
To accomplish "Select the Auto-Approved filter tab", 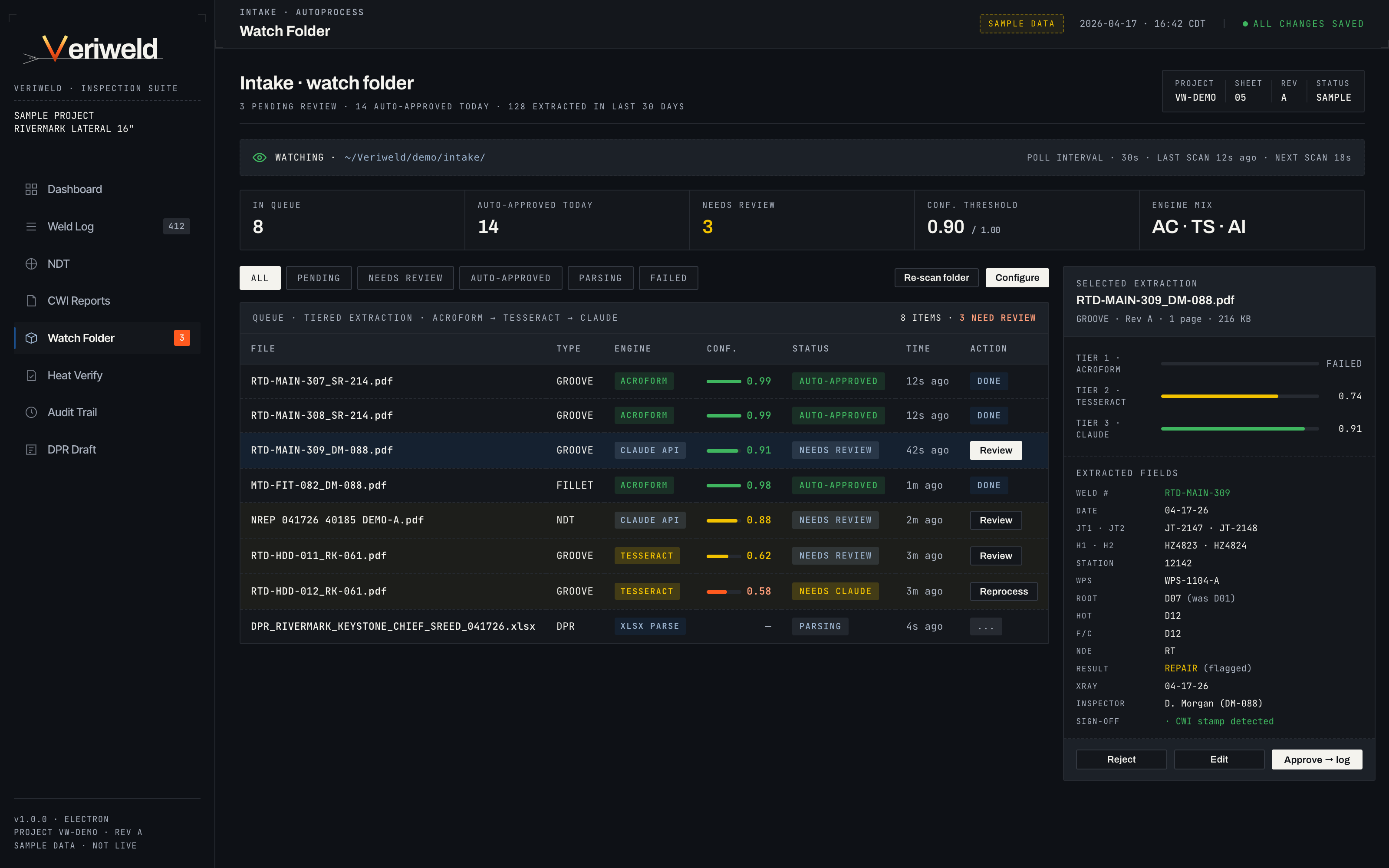I will 510,278.
